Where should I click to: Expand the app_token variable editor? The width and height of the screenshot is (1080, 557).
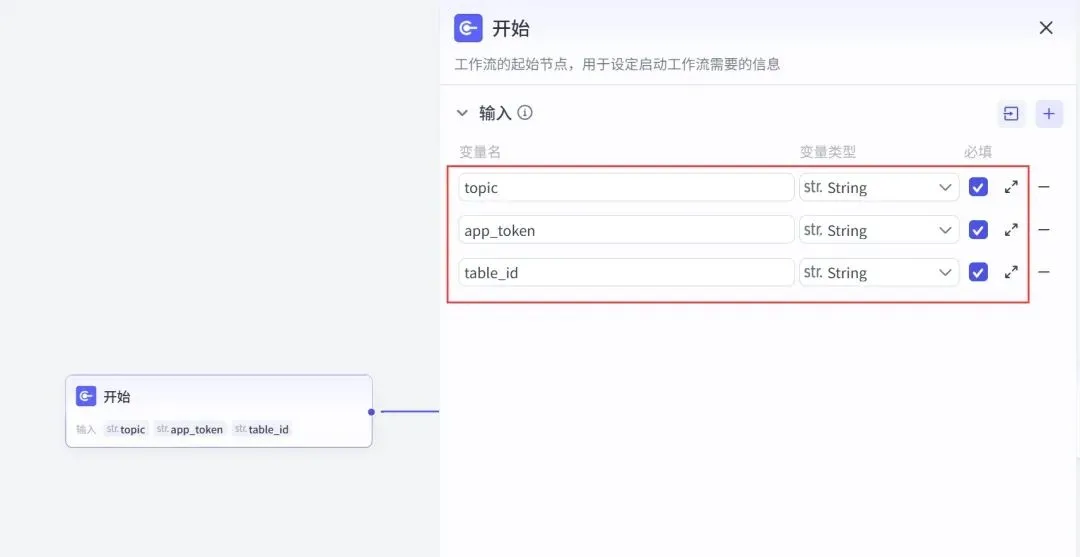click(x=1011, y=230)
